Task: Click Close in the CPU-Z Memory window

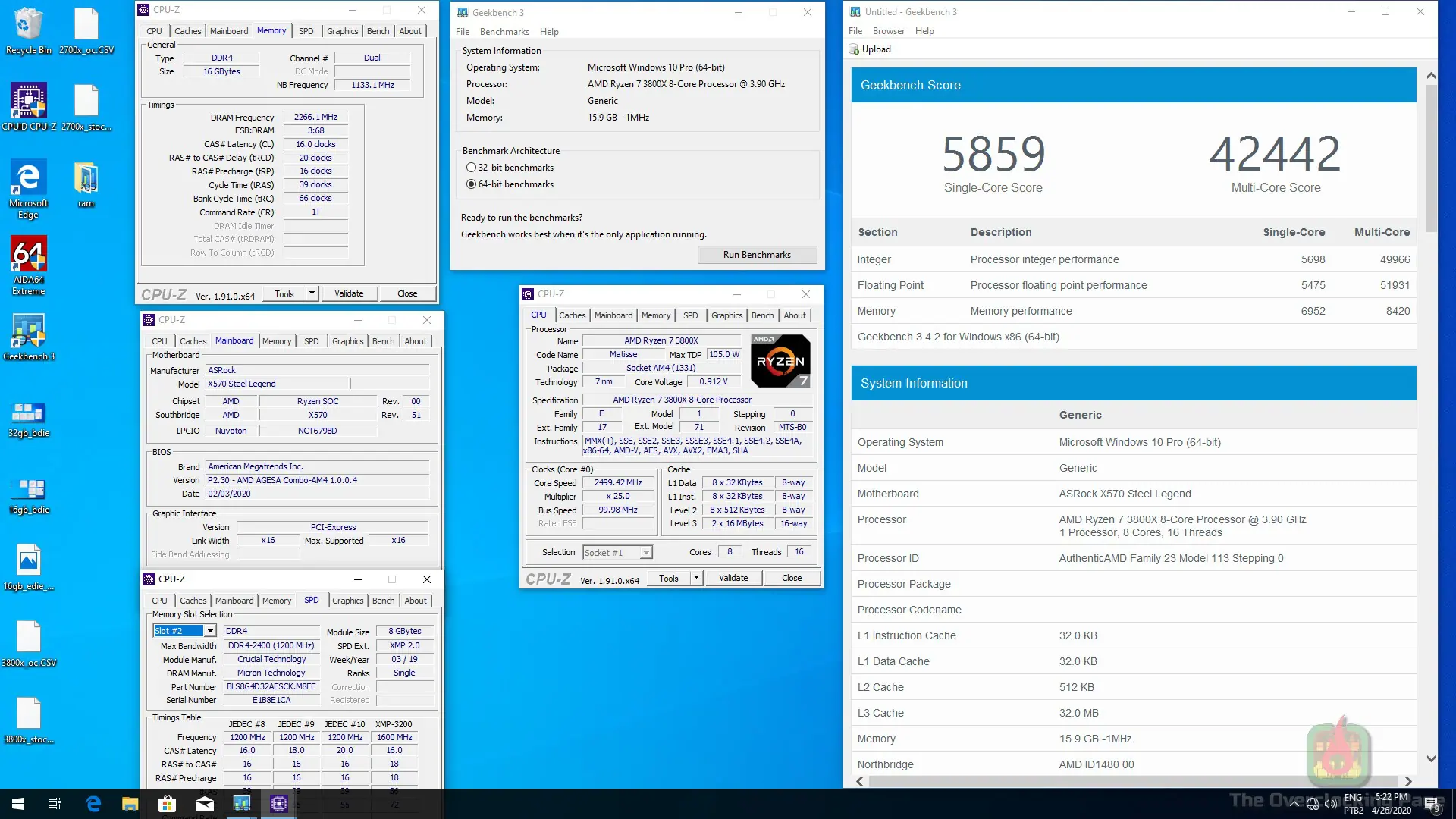Action: coord(407,293)
